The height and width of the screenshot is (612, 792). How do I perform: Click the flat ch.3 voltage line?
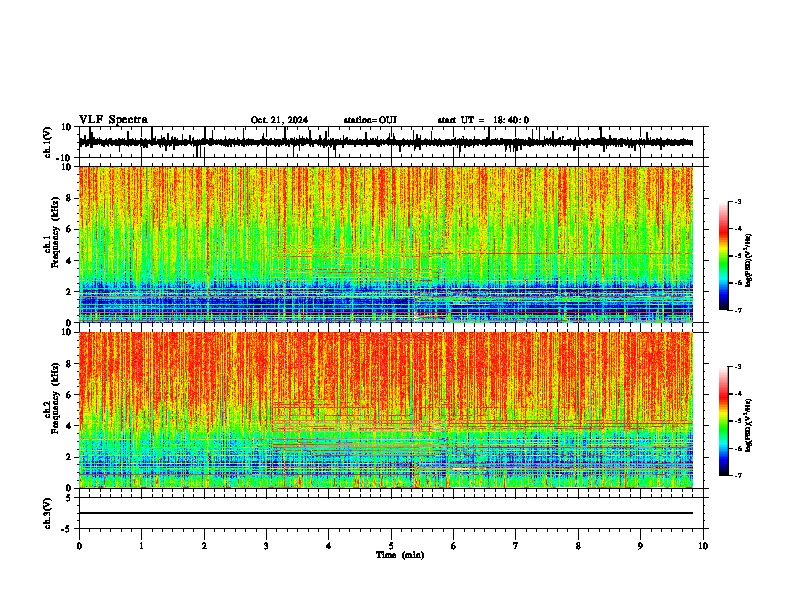(x=386, y=513)
